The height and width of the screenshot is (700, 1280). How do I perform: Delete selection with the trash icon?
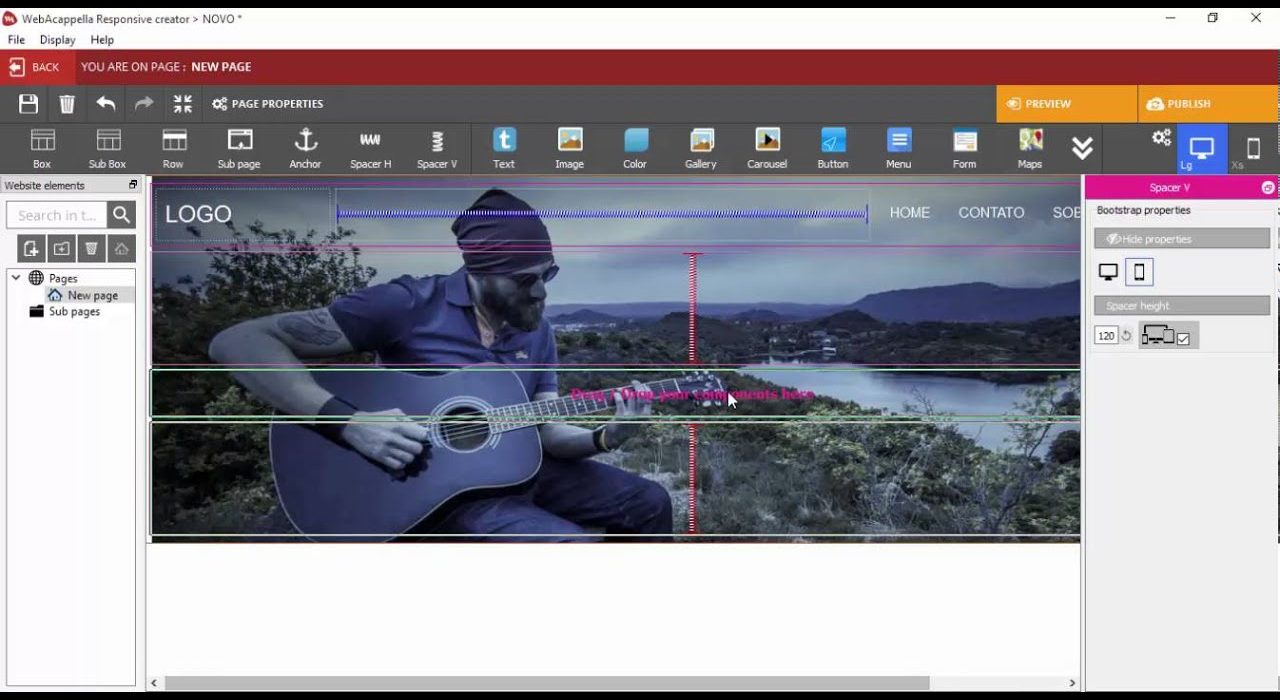(67, 104)
